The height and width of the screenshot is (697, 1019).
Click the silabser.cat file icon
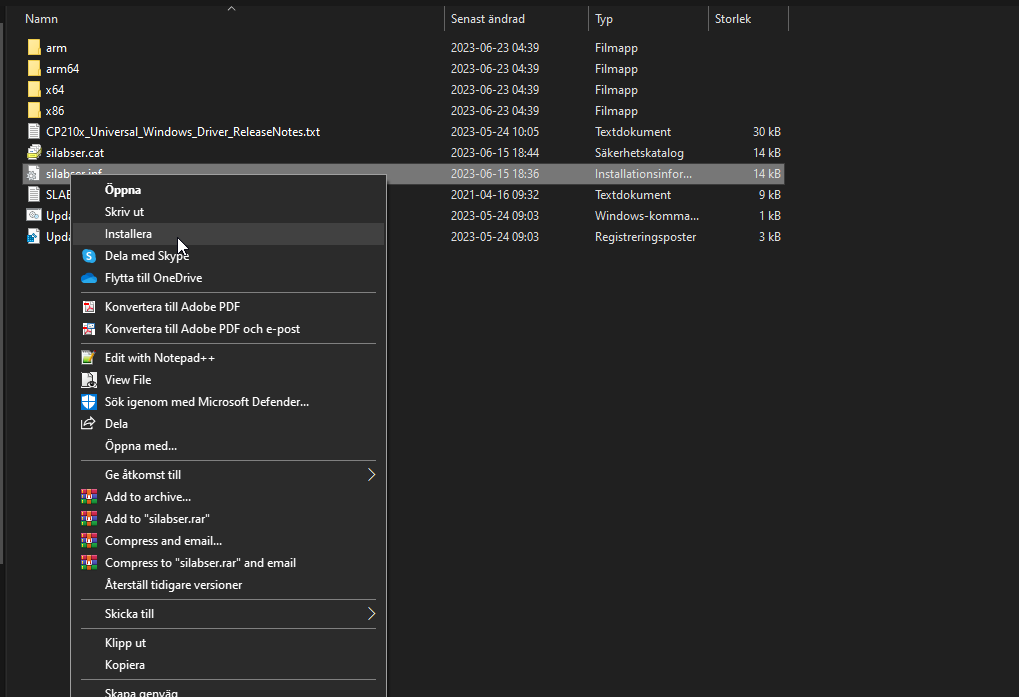pyautogui.click(x=34, y=153)
